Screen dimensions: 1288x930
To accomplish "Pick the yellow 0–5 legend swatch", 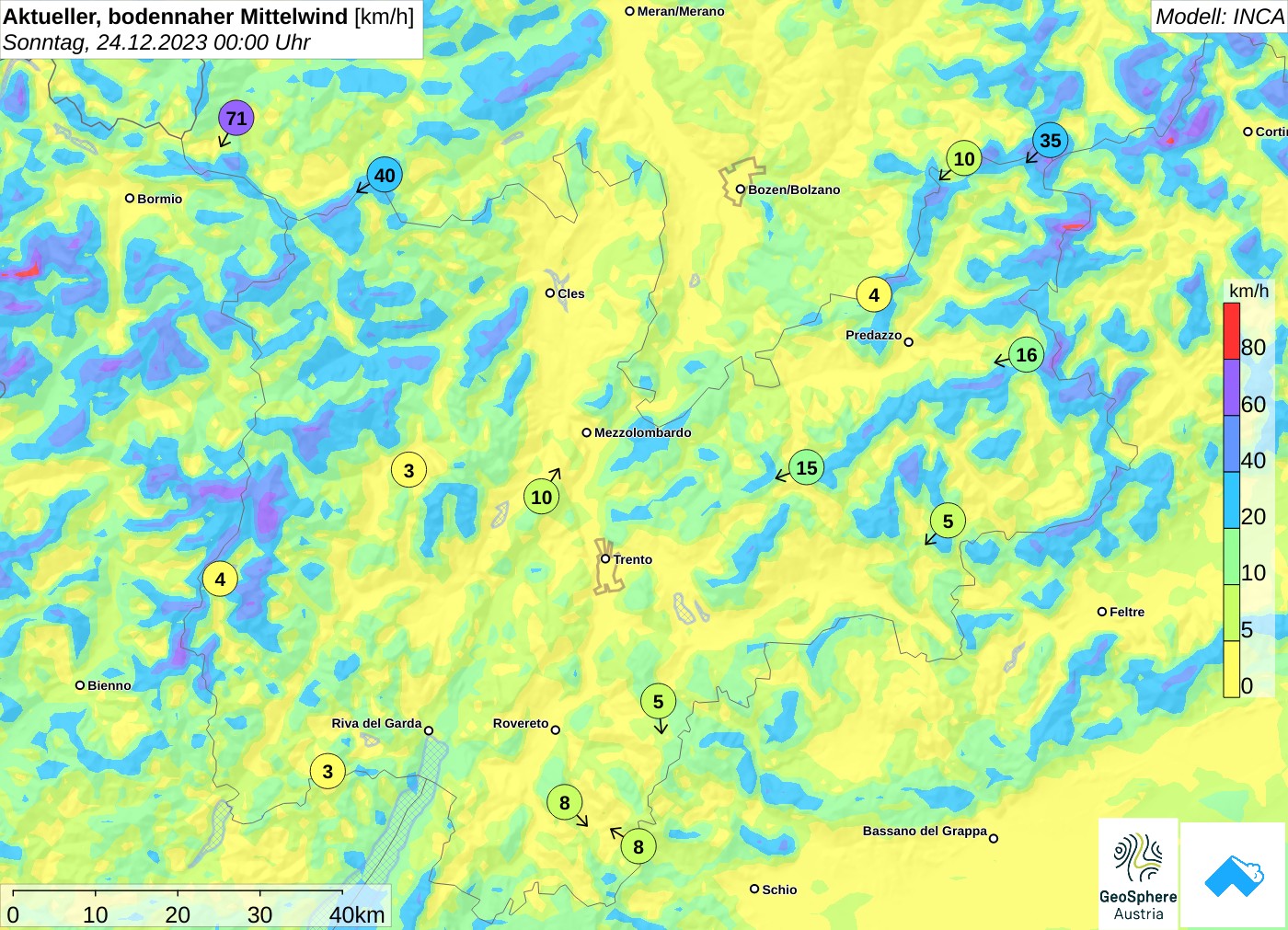I will (x=1231, y=669).
